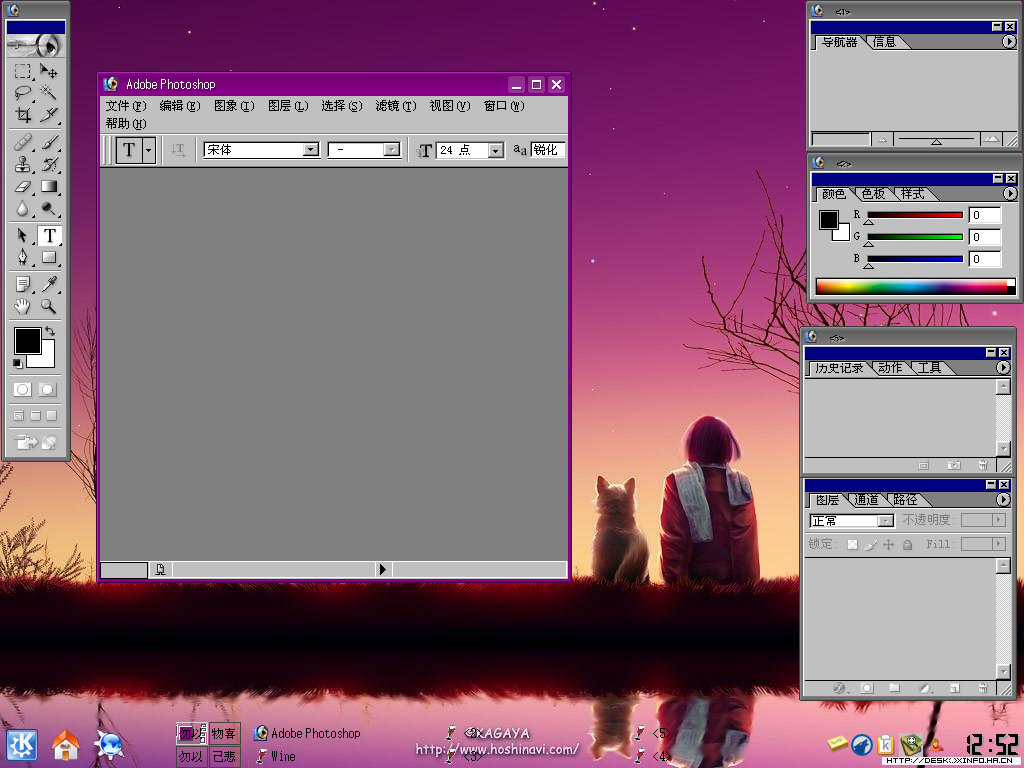Open the 宋体 font family dropdown
Image resolution: width=1024 pixels, height=768 pixels.
tap(311, 150)
